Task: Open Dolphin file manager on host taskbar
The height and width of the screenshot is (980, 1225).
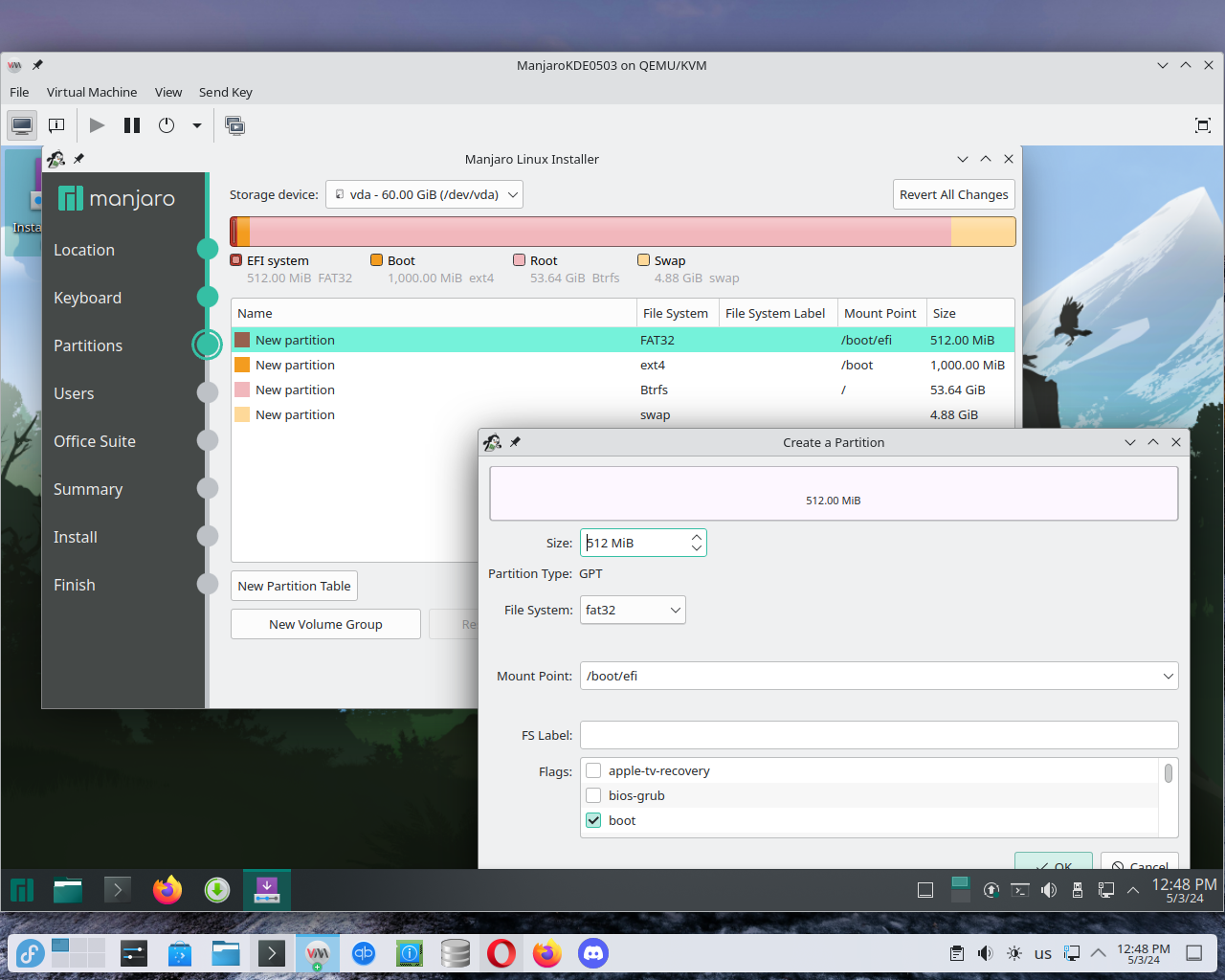Action: tap(225, 953)
